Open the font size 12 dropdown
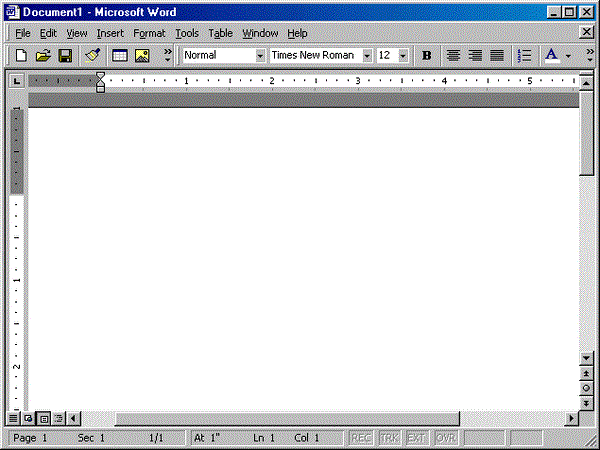This screenshot has height=450, width=600. coord(403,56)
